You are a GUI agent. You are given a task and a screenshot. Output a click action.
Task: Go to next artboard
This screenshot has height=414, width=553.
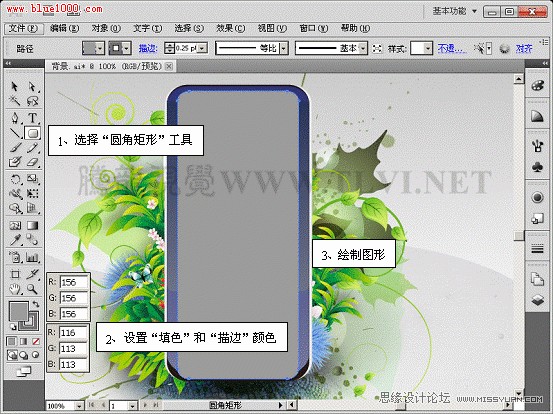[145, 406]
